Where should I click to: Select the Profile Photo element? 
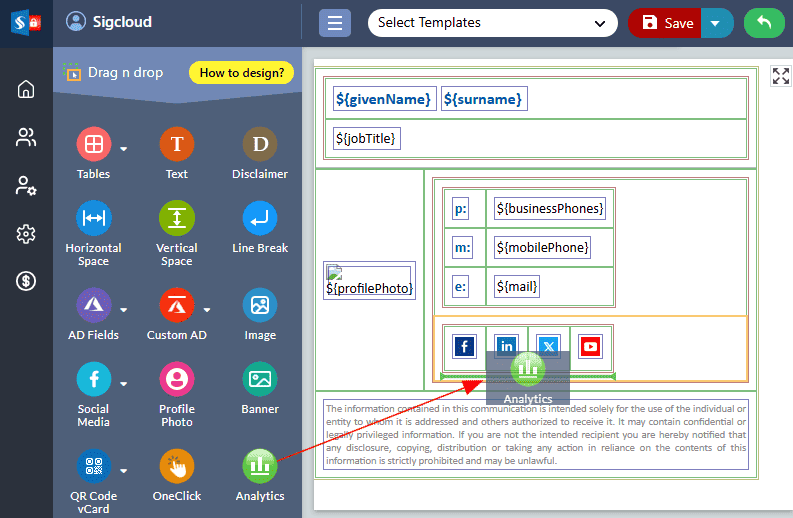click(x=176, y=380)
